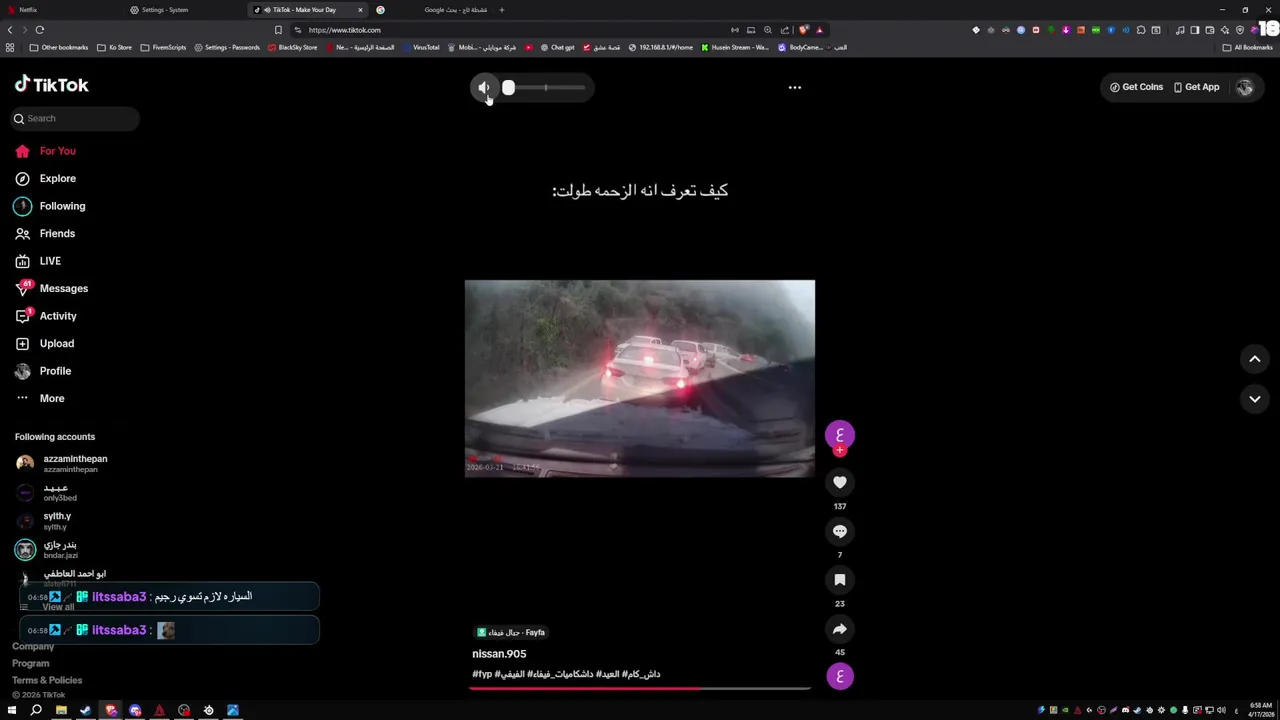This screenshot has width=1280, height=720.
Task: Click the Get Coins button
Action: click(1136, 87)
